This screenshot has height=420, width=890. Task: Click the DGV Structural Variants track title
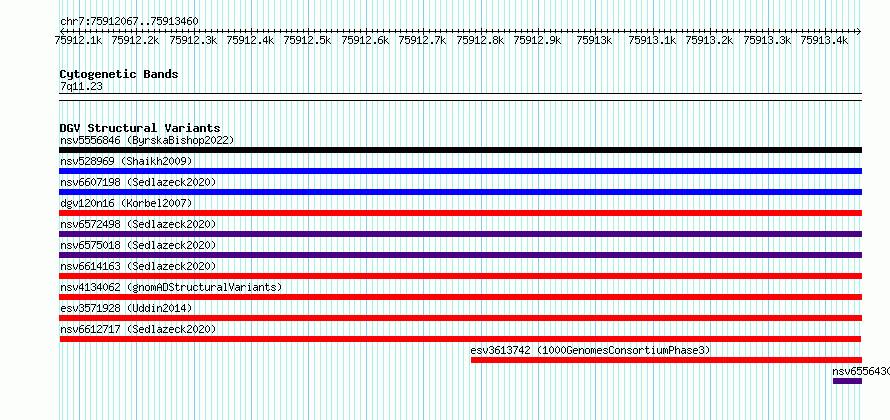tap(140, 128)
